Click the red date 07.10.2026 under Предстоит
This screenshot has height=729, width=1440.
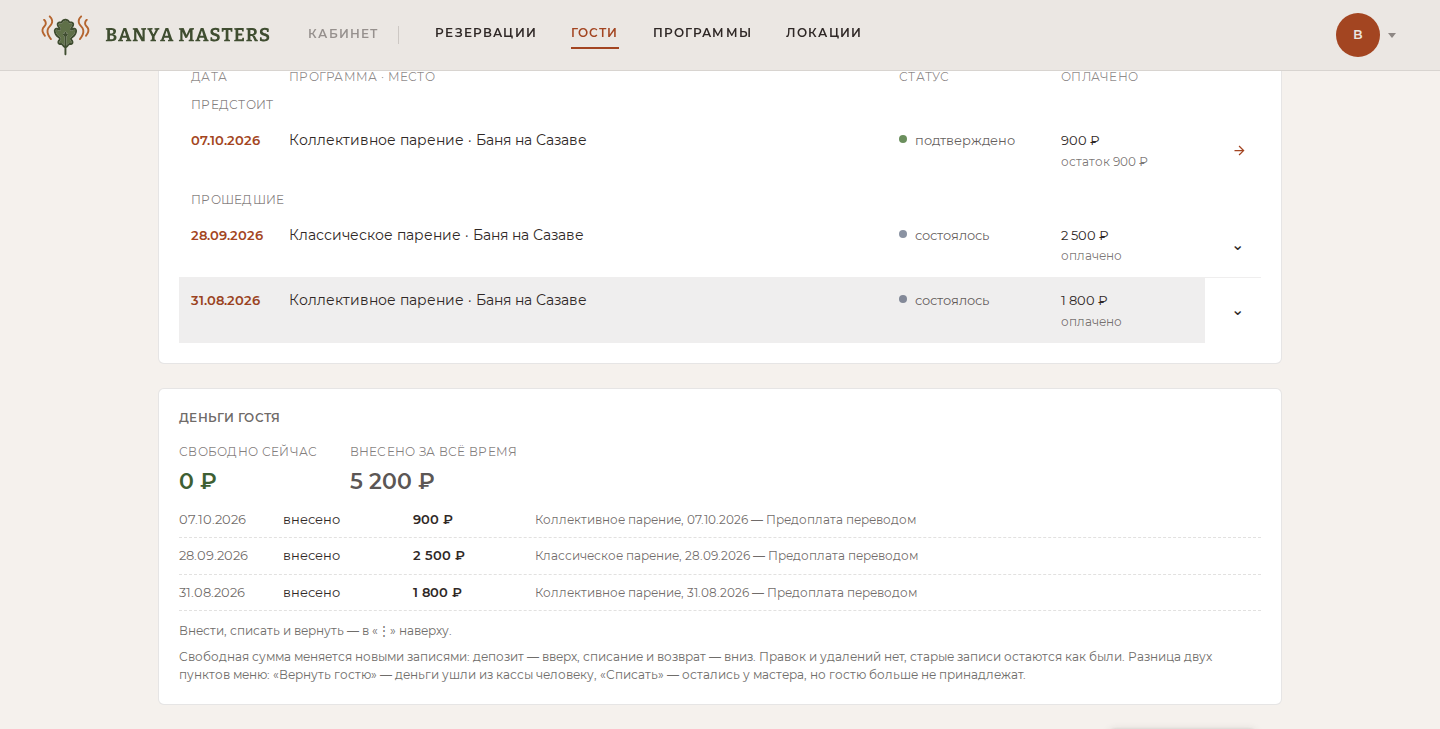[226, 141]
